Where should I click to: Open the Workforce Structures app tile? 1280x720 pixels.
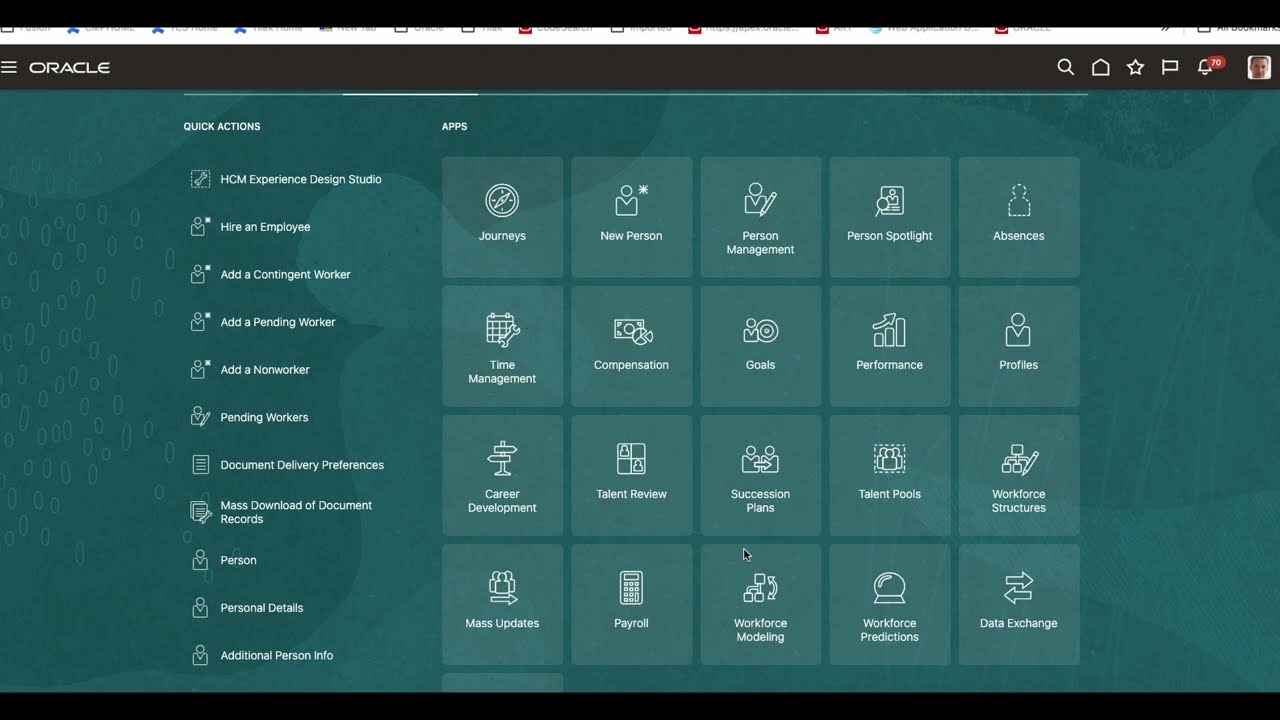(1018, 475)
